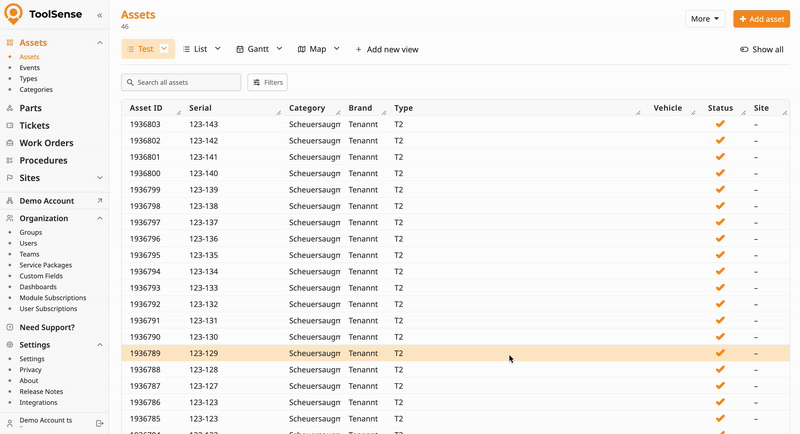Viewport: 800px width, 434px height.
Task: Open Custom Fields link
Action: (41, 276)
